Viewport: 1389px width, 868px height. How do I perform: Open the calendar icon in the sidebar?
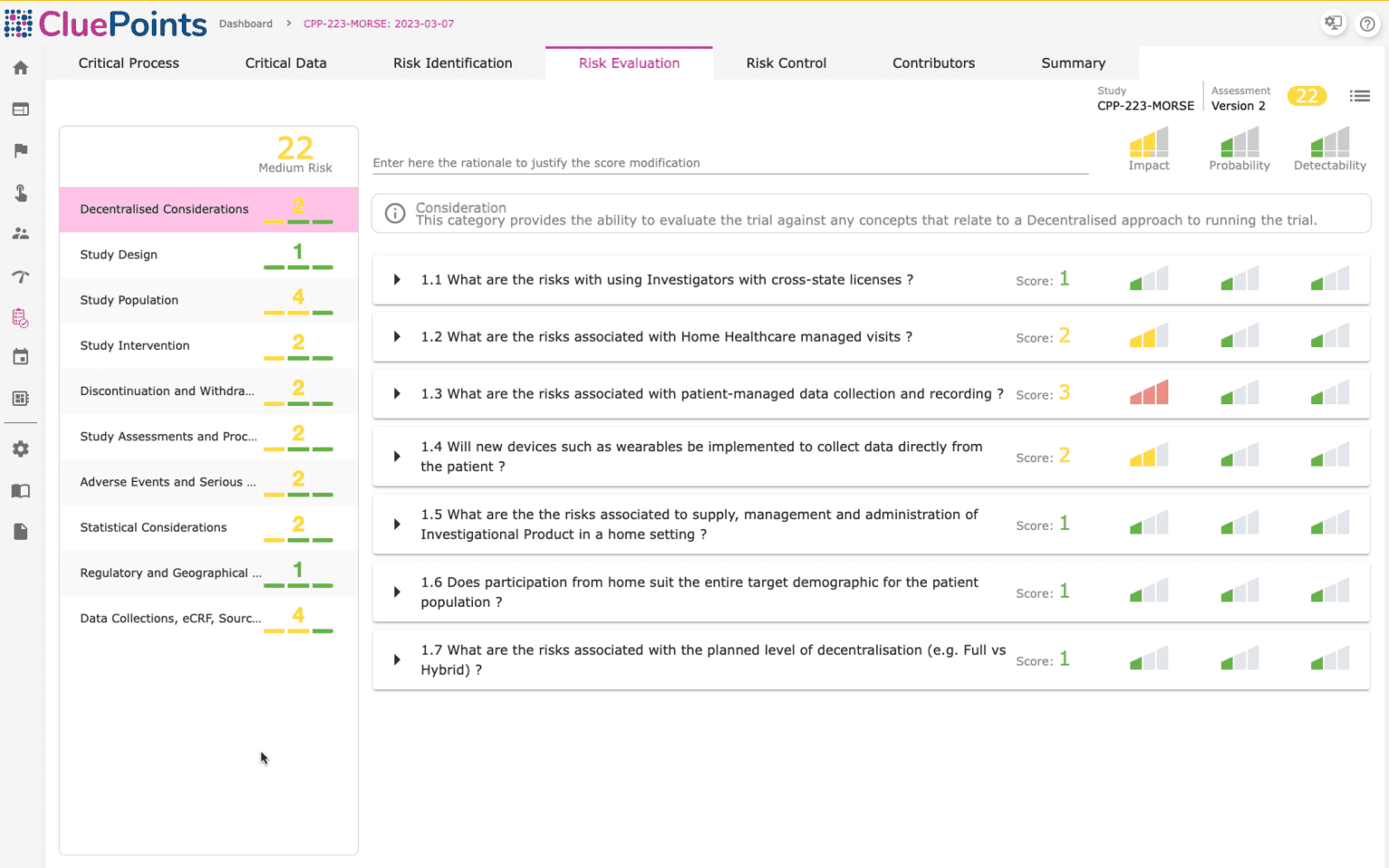click(x=21, y=356)
